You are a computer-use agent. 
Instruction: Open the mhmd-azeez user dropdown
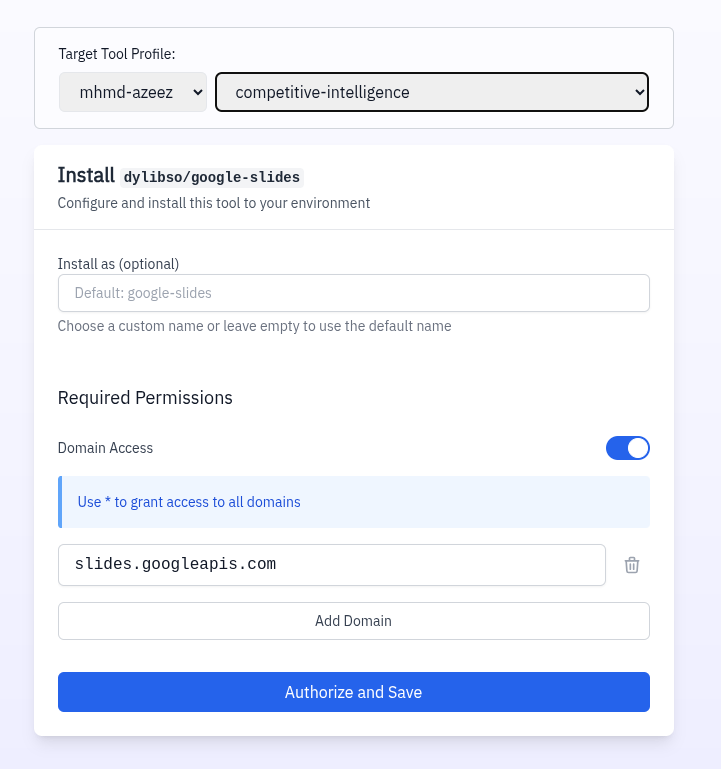coord(133,92)
